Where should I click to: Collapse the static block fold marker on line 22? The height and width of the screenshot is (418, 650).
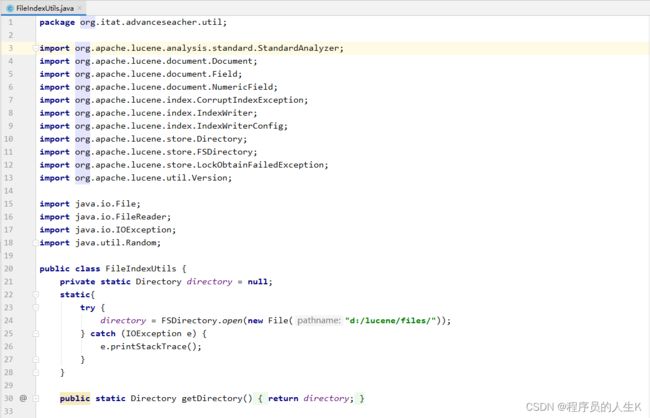click(35, 294)
